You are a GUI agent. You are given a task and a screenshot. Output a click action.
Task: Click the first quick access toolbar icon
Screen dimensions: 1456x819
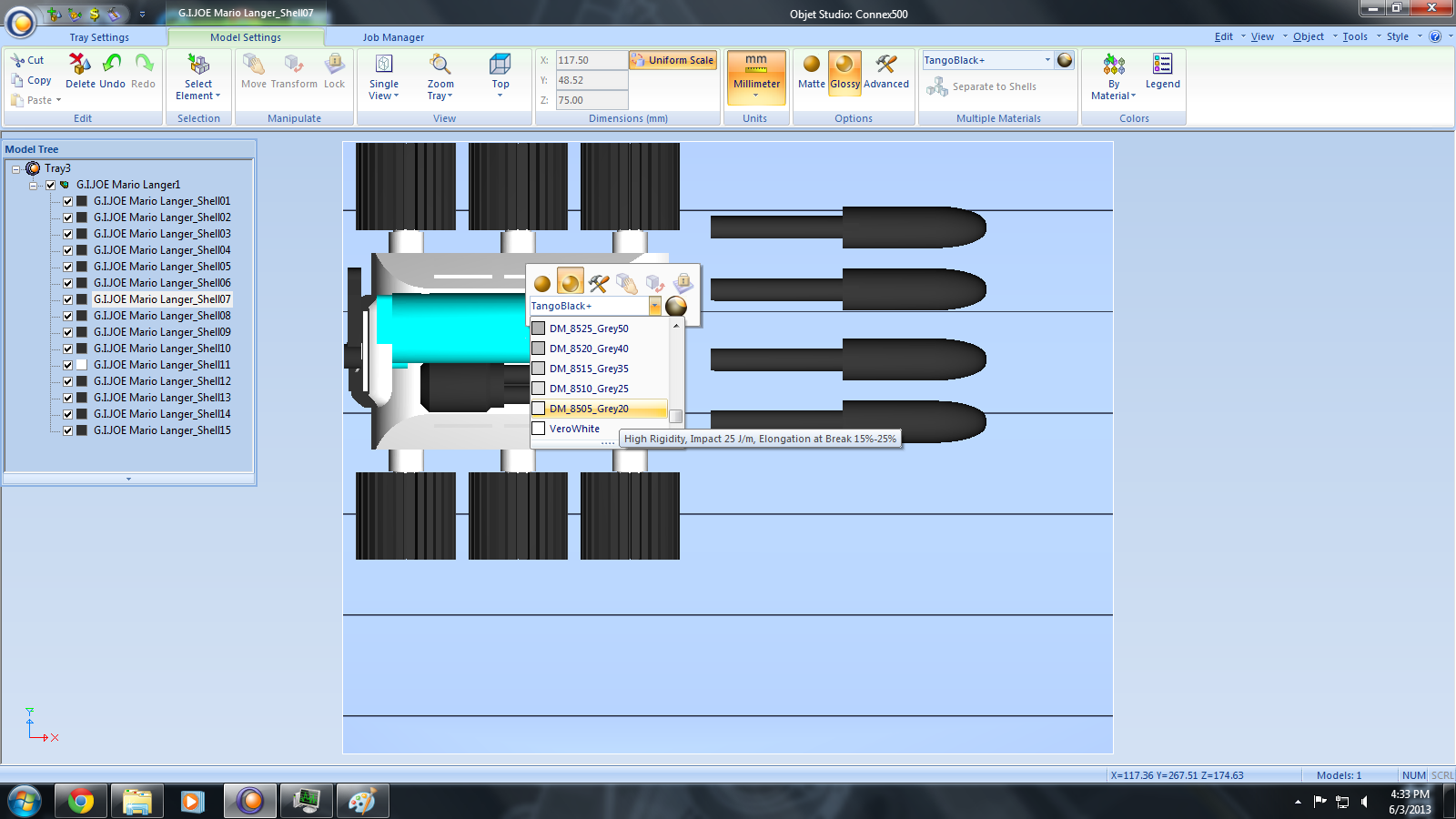(54, 14)
